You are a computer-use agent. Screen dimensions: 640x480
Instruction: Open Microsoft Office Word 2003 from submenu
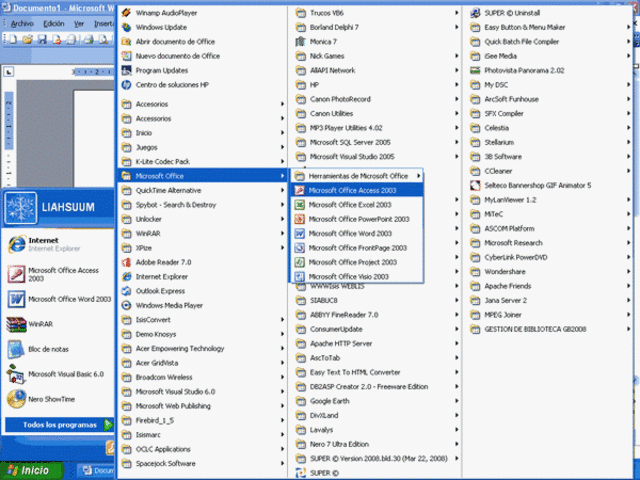pos(356,233)
